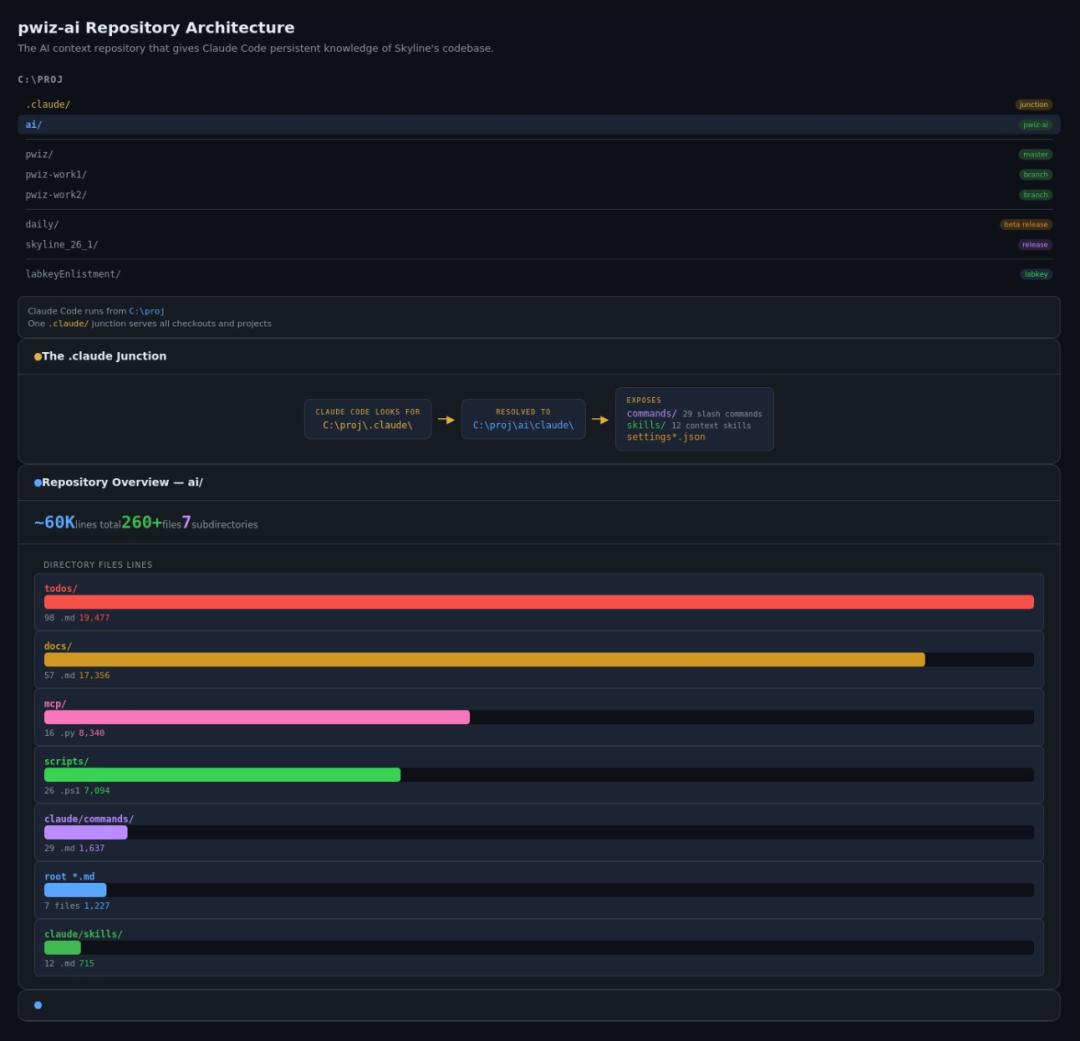Click the arrow after the C:\proj\.claude\ box

(x=446, y=420)
